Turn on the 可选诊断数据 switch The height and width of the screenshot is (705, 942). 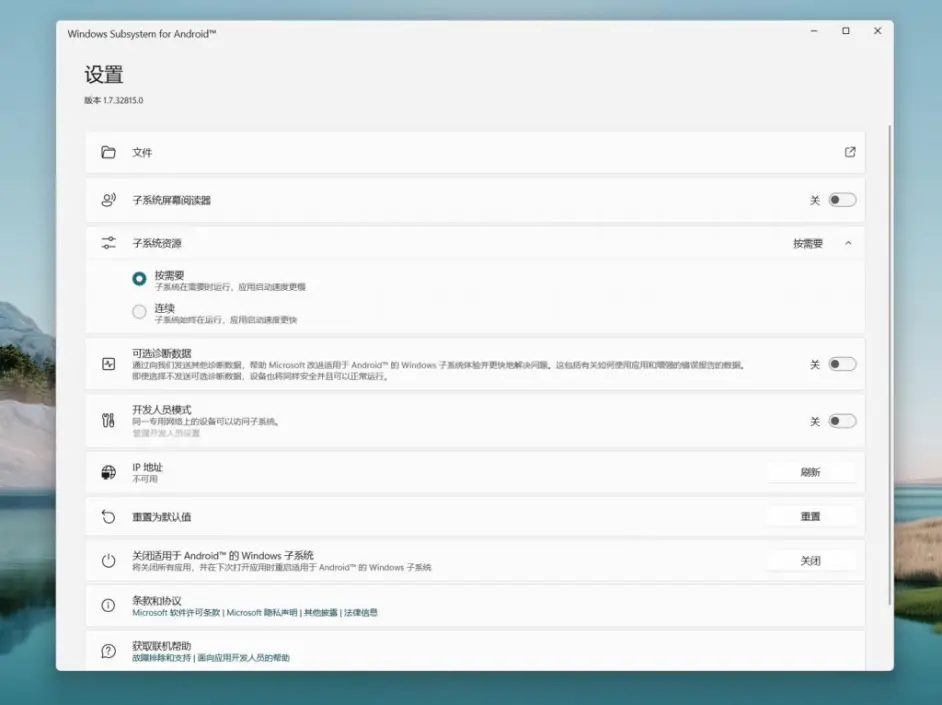[x=841, y=364]
